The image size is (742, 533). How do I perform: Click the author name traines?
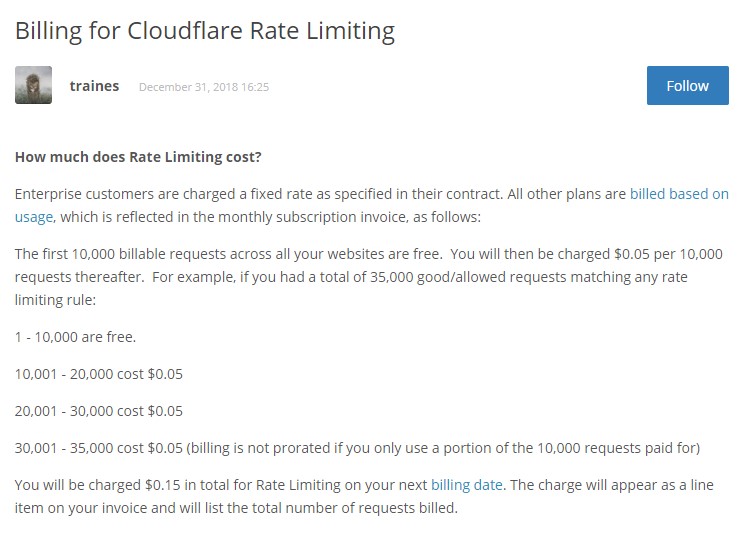[x=94, y=86]
